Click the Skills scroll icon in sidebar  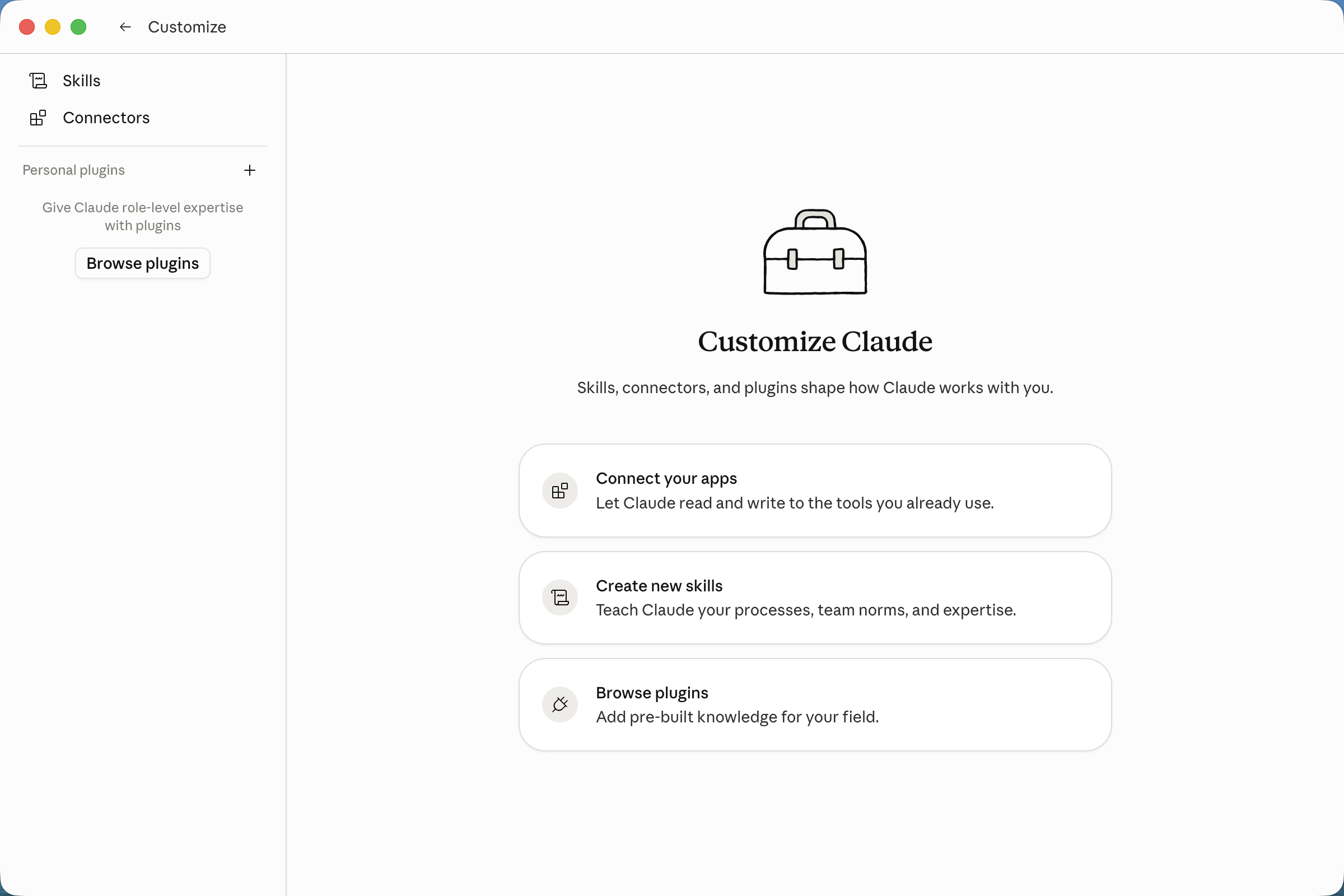[38, 81]
